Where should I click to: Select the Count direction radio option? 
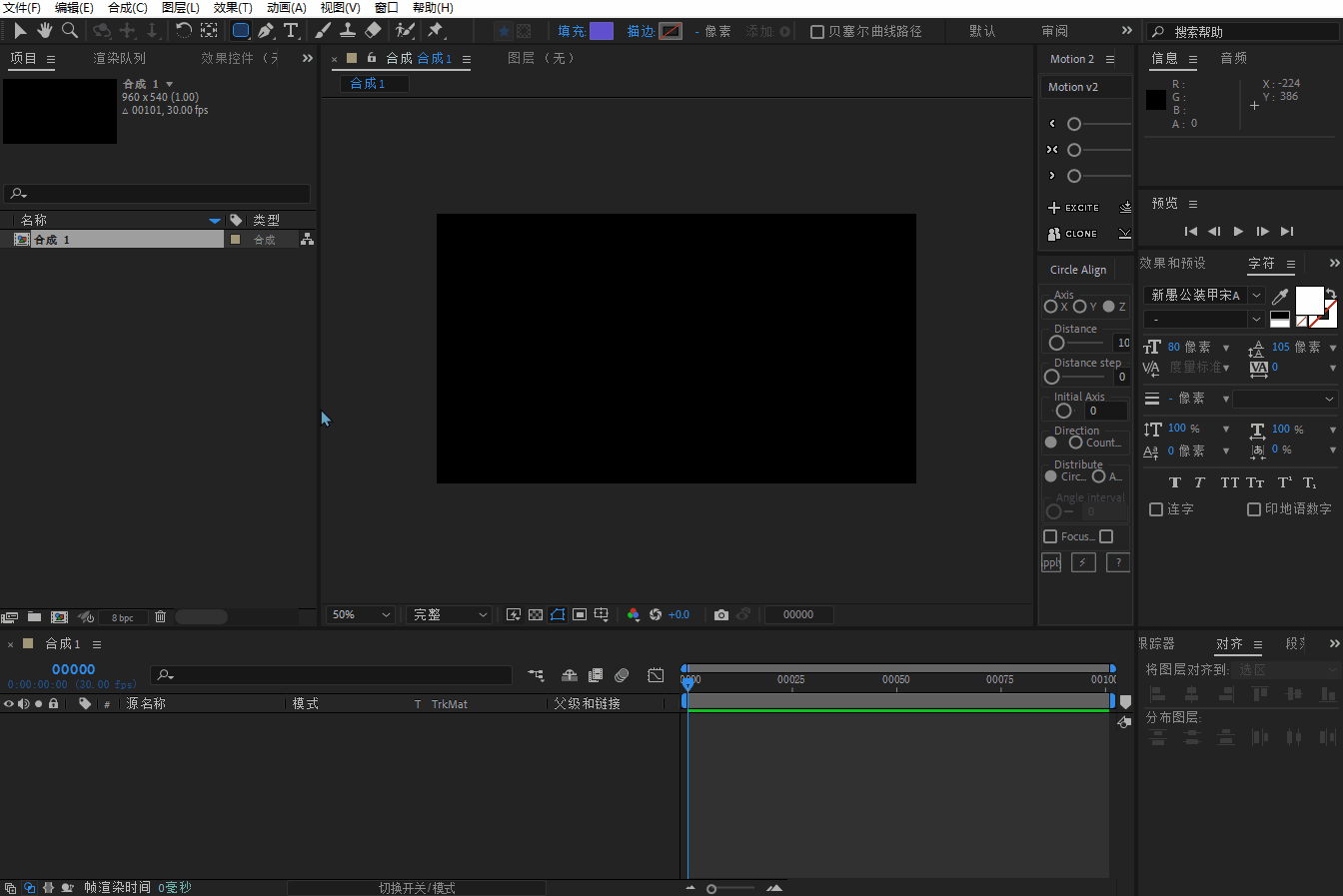coord(1075,443)
